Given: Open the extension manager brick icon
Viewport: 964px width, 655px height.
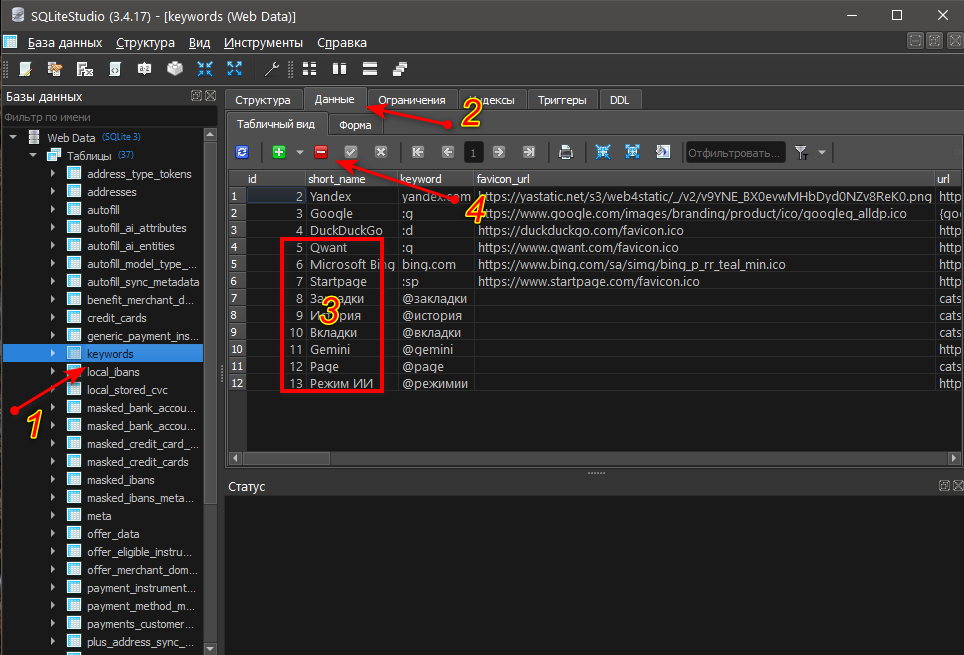Looking at the screenshot, I should point(175,69).
